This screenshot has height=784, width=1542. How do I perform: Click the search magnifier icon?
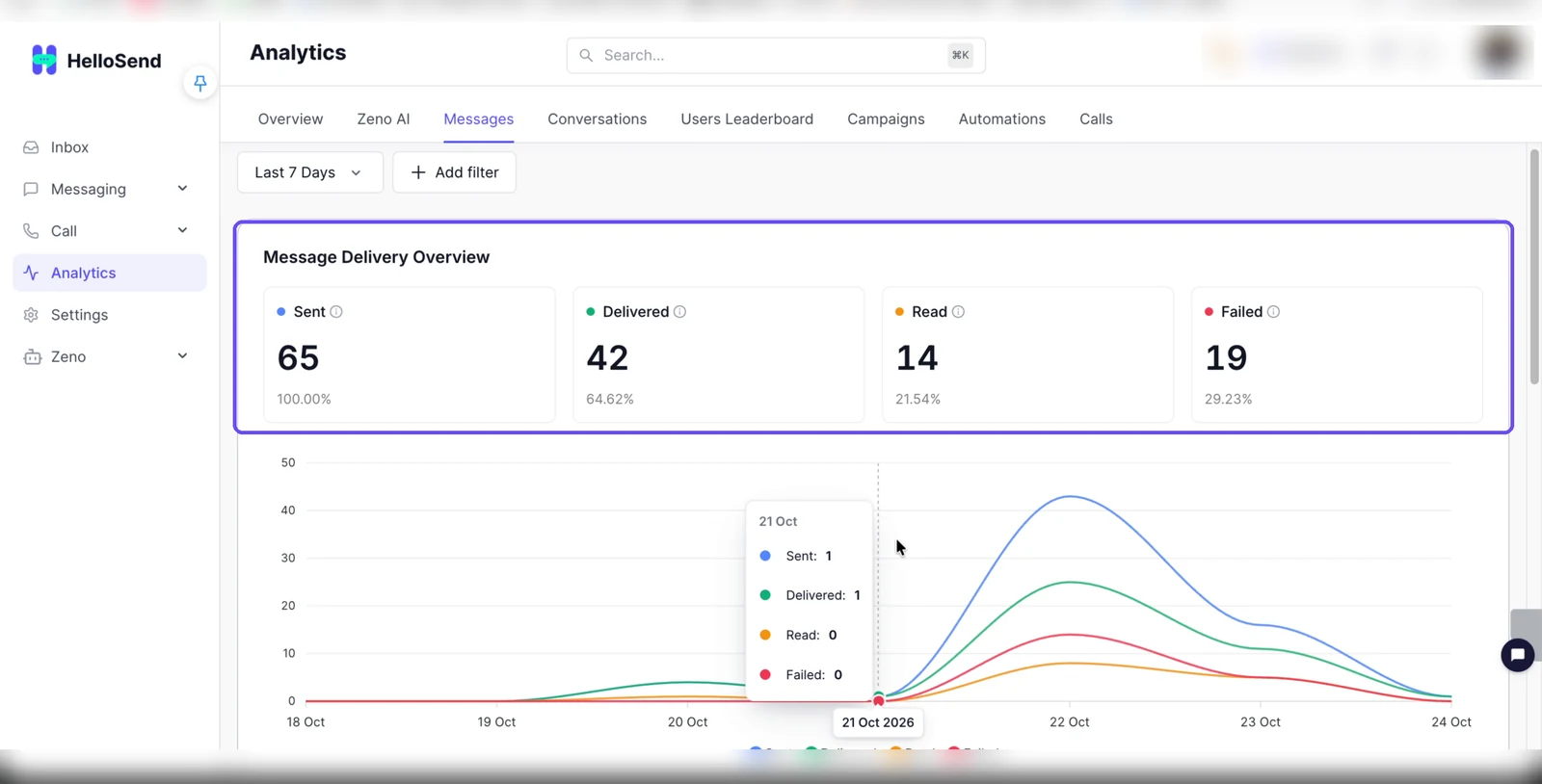tap(586, 55)
